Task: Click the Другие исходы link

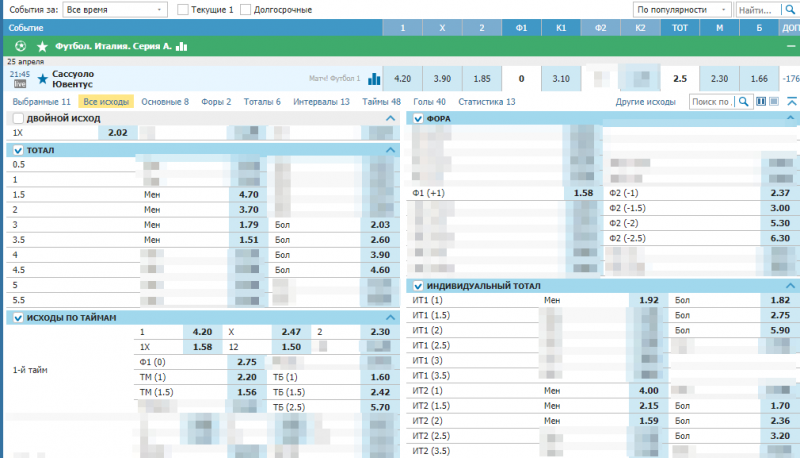Action: click(646, 102)
